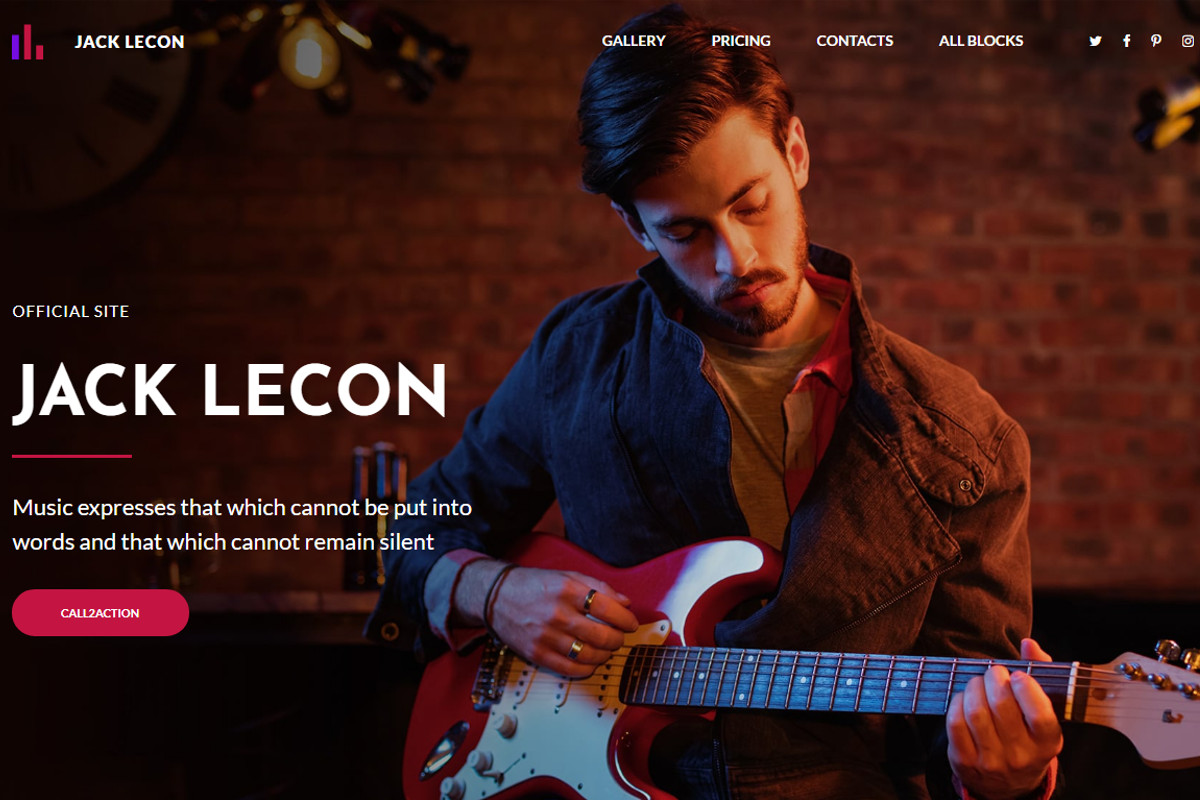This screenshot has height=800, width=1200.
Task: Open the Pinterest social icon
Action: 1156,41
